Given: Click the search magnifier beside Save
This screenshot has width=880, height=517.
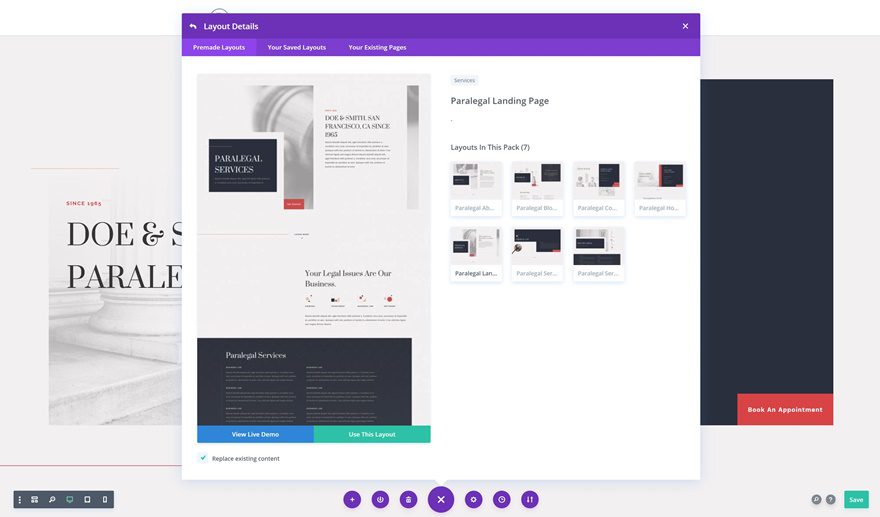Looking at the screenshot, I should coord(817,500).
